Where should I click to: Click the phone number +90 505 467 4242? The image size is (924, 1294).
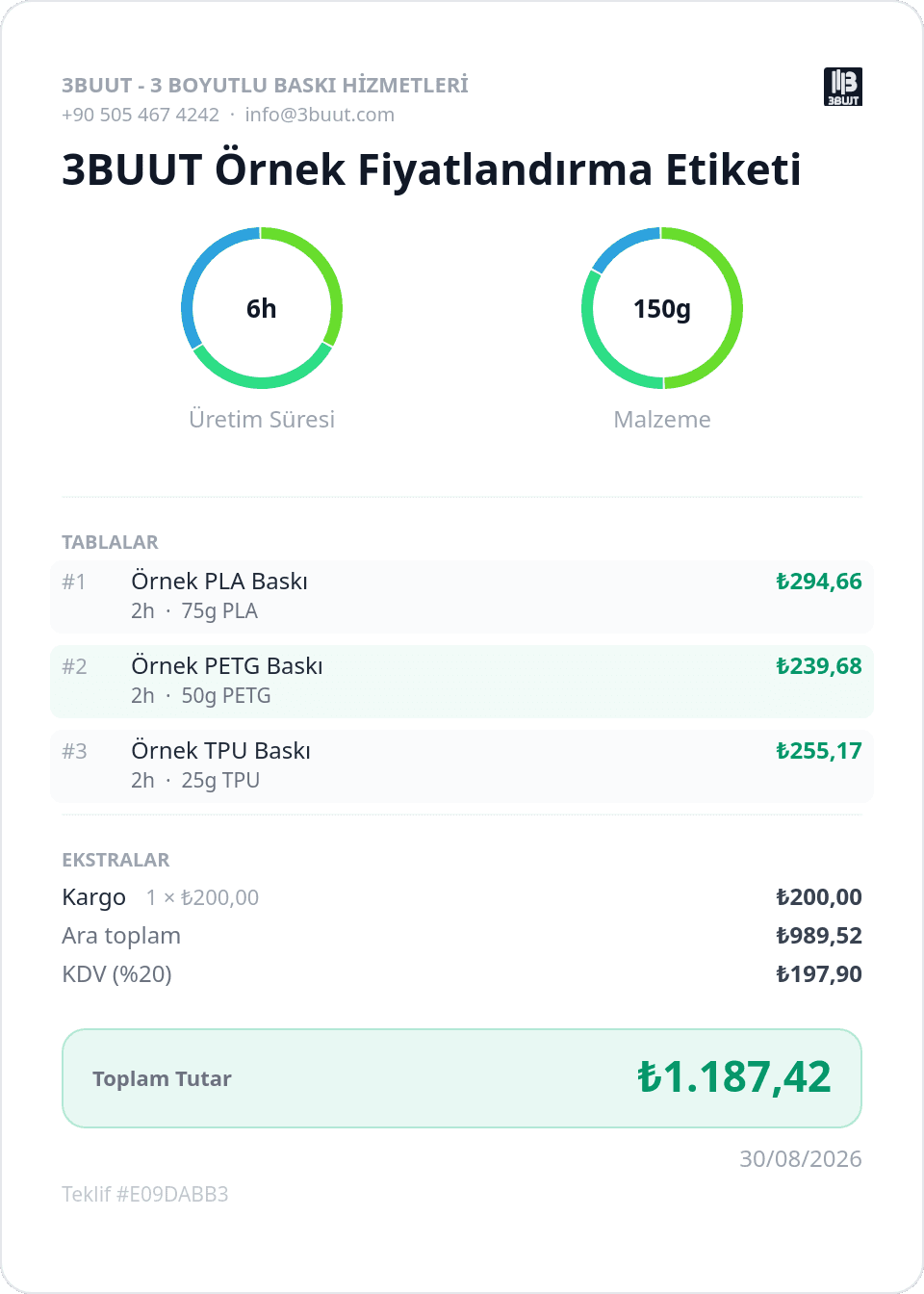[141, 115]
